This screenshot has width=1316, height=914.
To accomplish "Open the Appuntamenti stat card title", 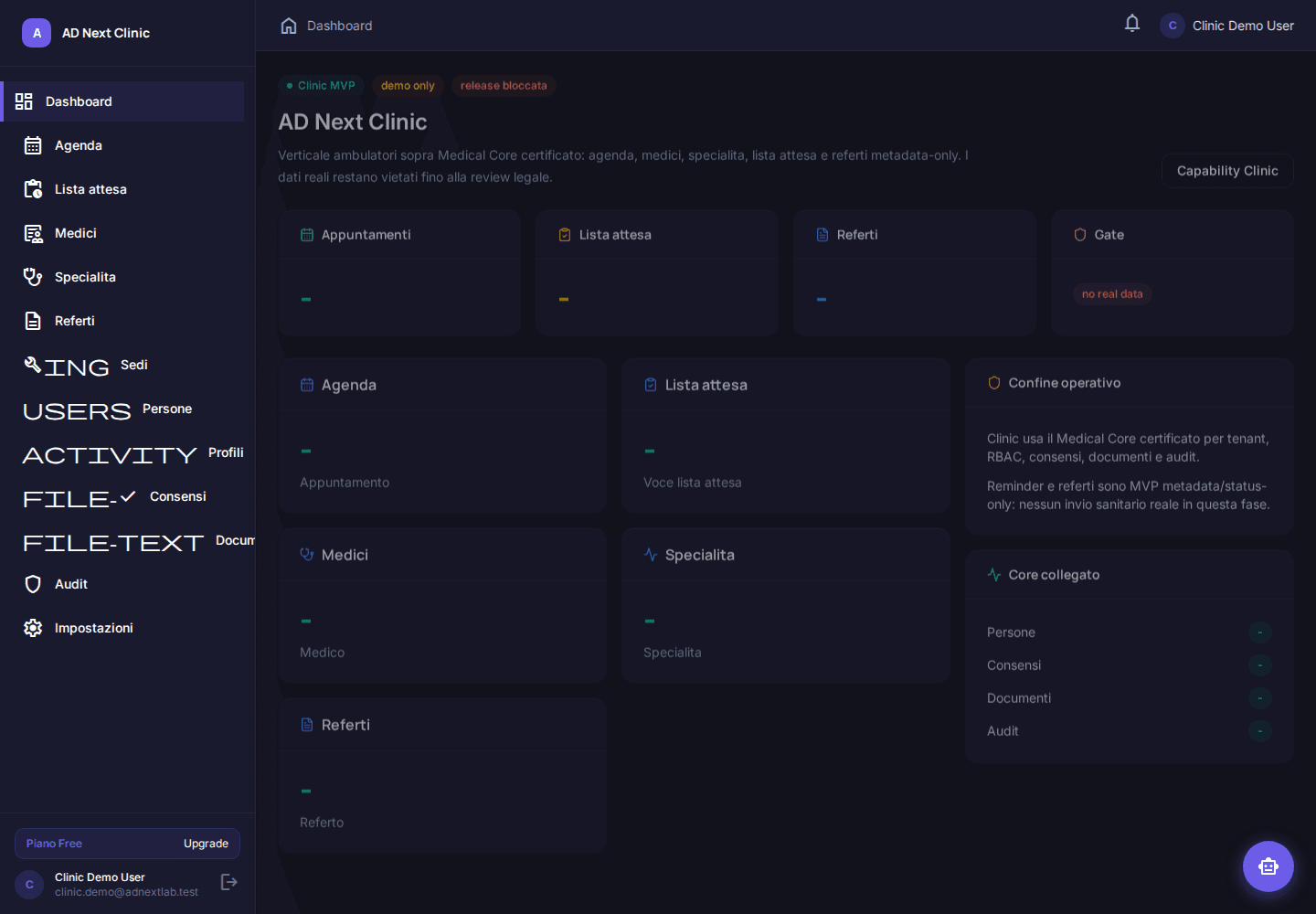I will 366,235.
